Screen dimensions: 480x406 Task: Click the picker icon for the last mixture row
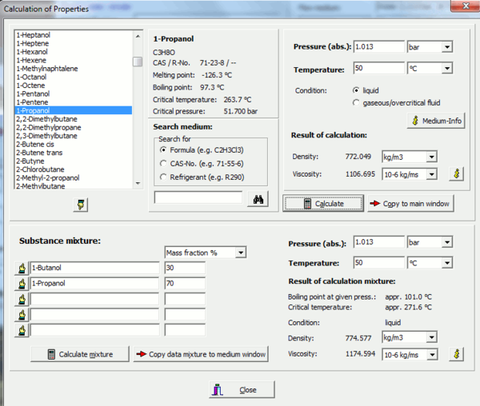pyautogui.click(x=22, y=330)
